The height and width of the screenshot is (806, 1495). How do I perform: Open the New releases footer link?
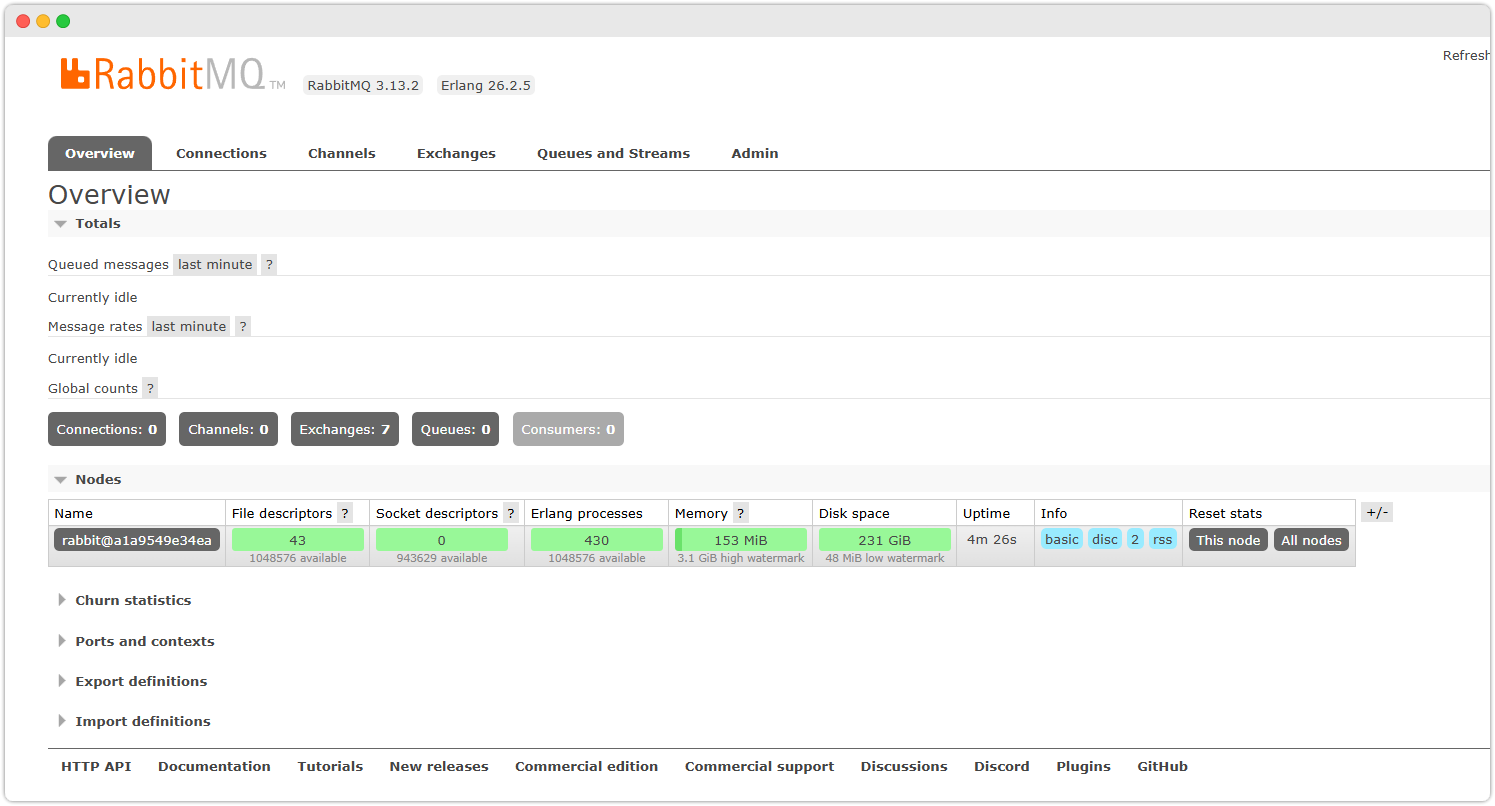tap(439, 767)
